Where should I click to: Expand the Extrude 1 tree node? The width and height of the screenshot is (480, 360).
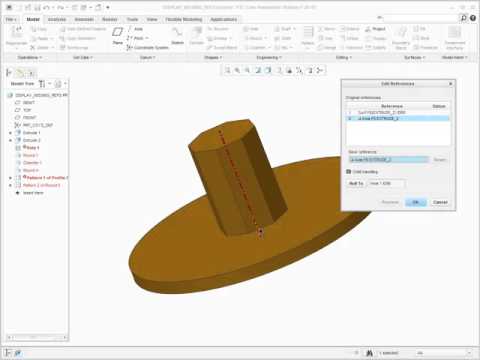10,133
